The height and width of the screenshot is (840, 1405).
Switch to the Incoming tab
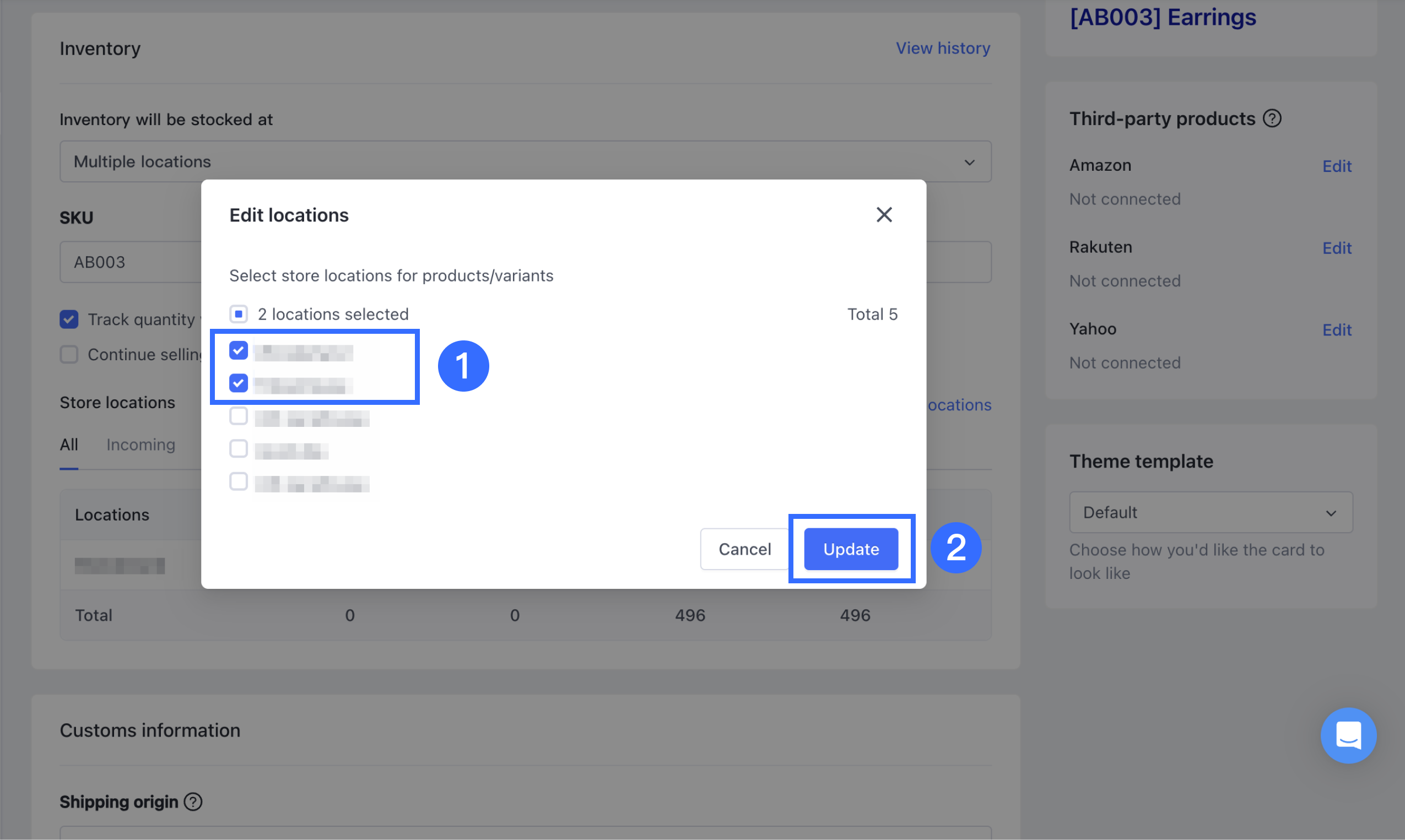click(x=140, y=445)
